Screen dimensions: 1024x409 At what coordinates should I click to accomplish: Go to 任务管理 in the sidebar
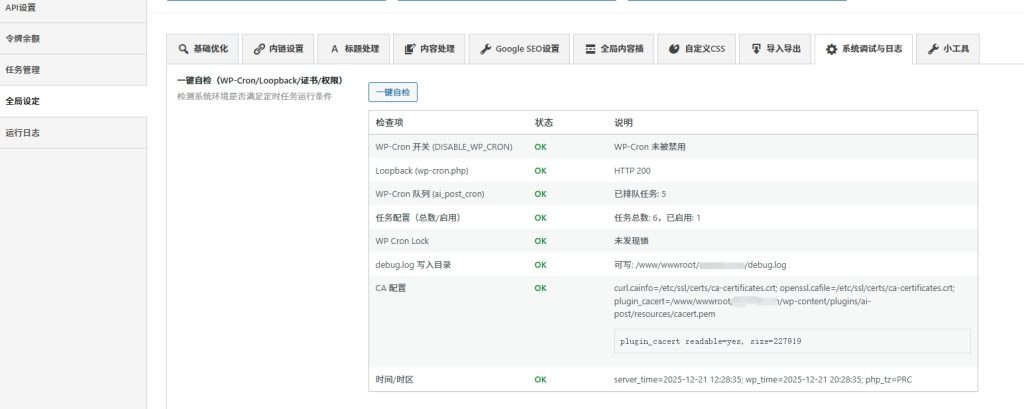point(73,70)
